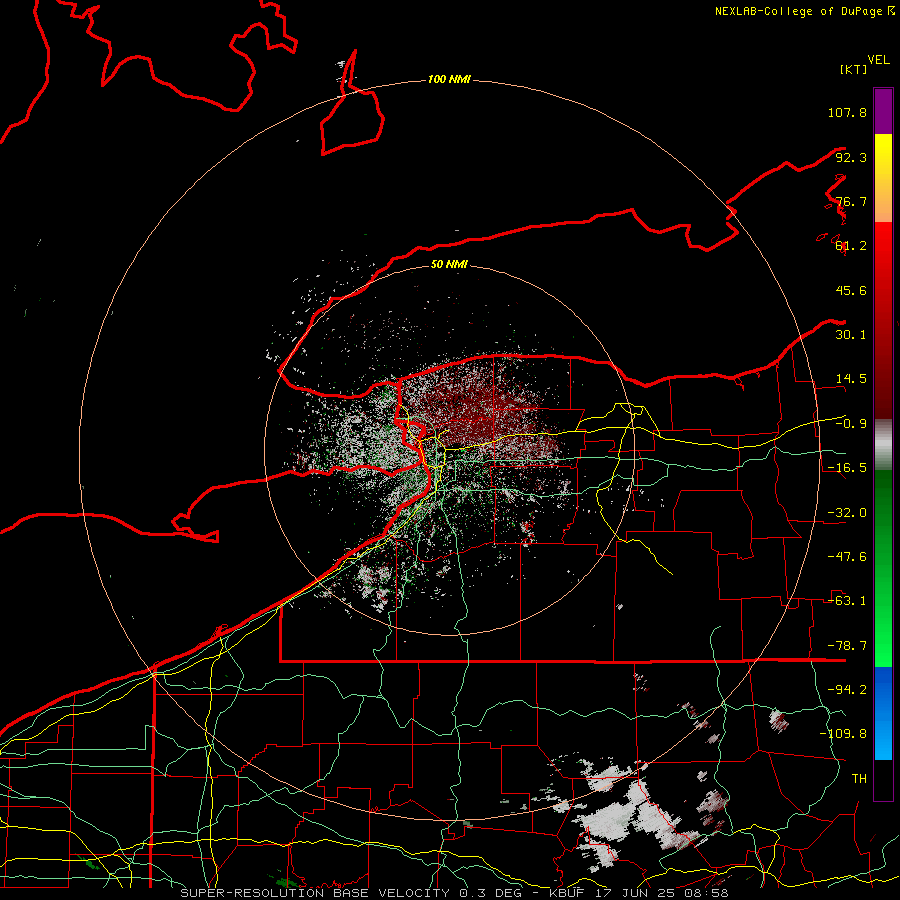The width and height of the screenshot is (900, 900).
Task: Select the -47.6 value on velocity scale
Action: click(x=847, y=557)
